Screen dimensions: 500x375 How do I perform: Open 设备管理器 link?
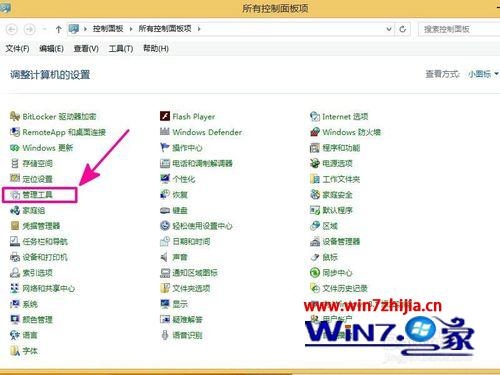click(341, 241)
